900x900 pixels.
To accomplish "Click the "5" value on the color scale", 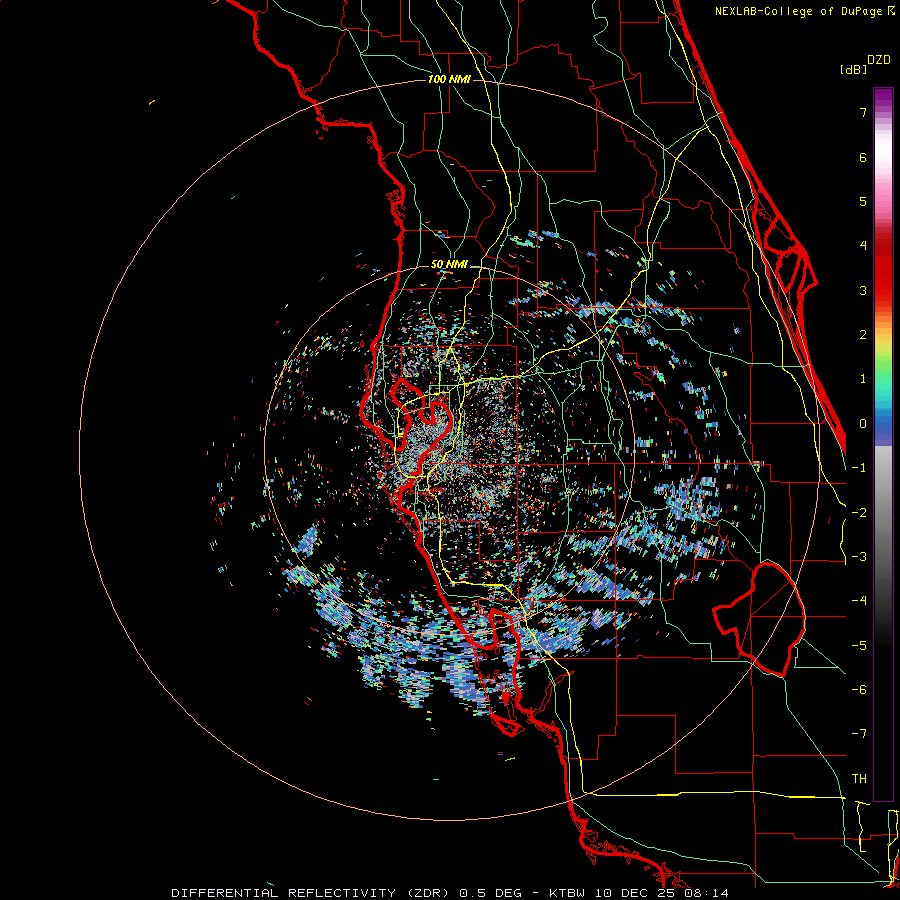I will pyautogui.click(x=863, y=201).
